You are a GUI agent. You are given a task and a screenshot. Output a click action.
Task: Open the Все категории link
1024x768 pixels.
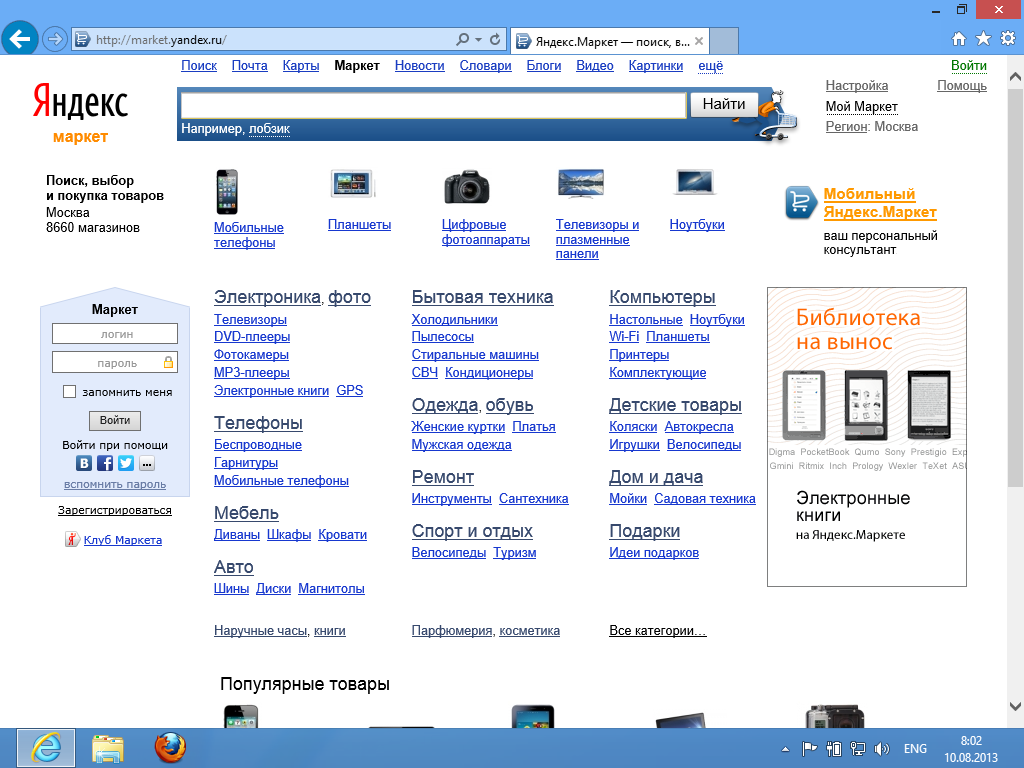pos(658,630)
